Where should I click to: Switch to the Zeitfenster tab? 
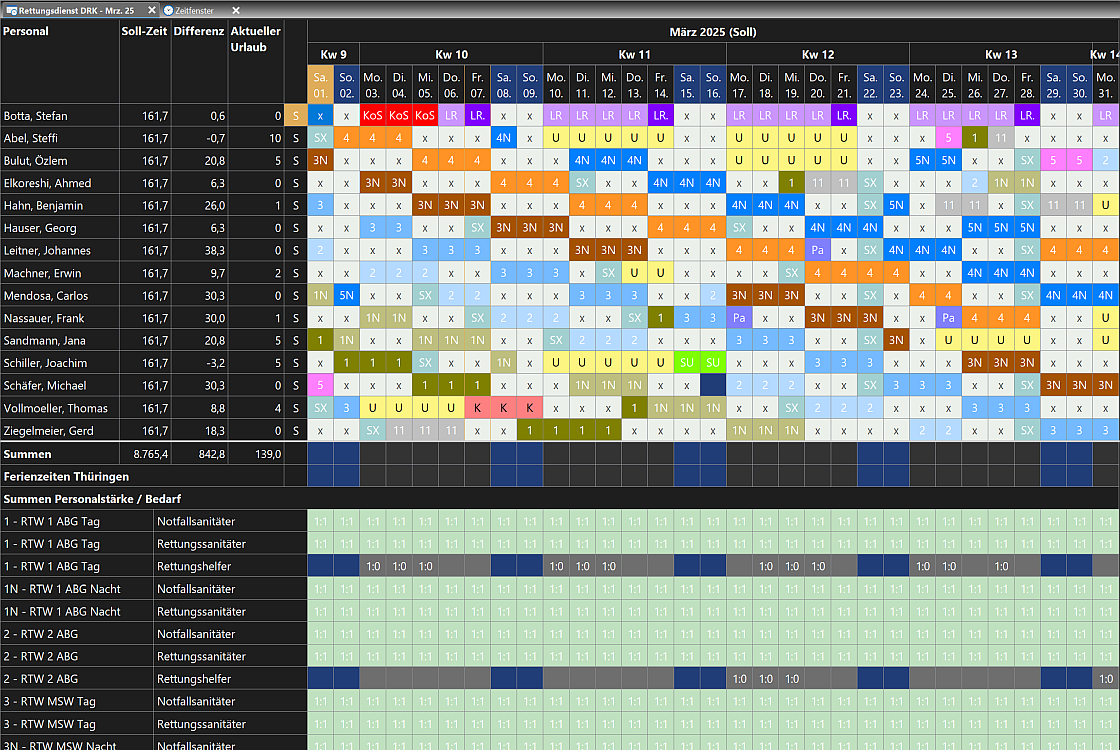(x=194, y=10)
